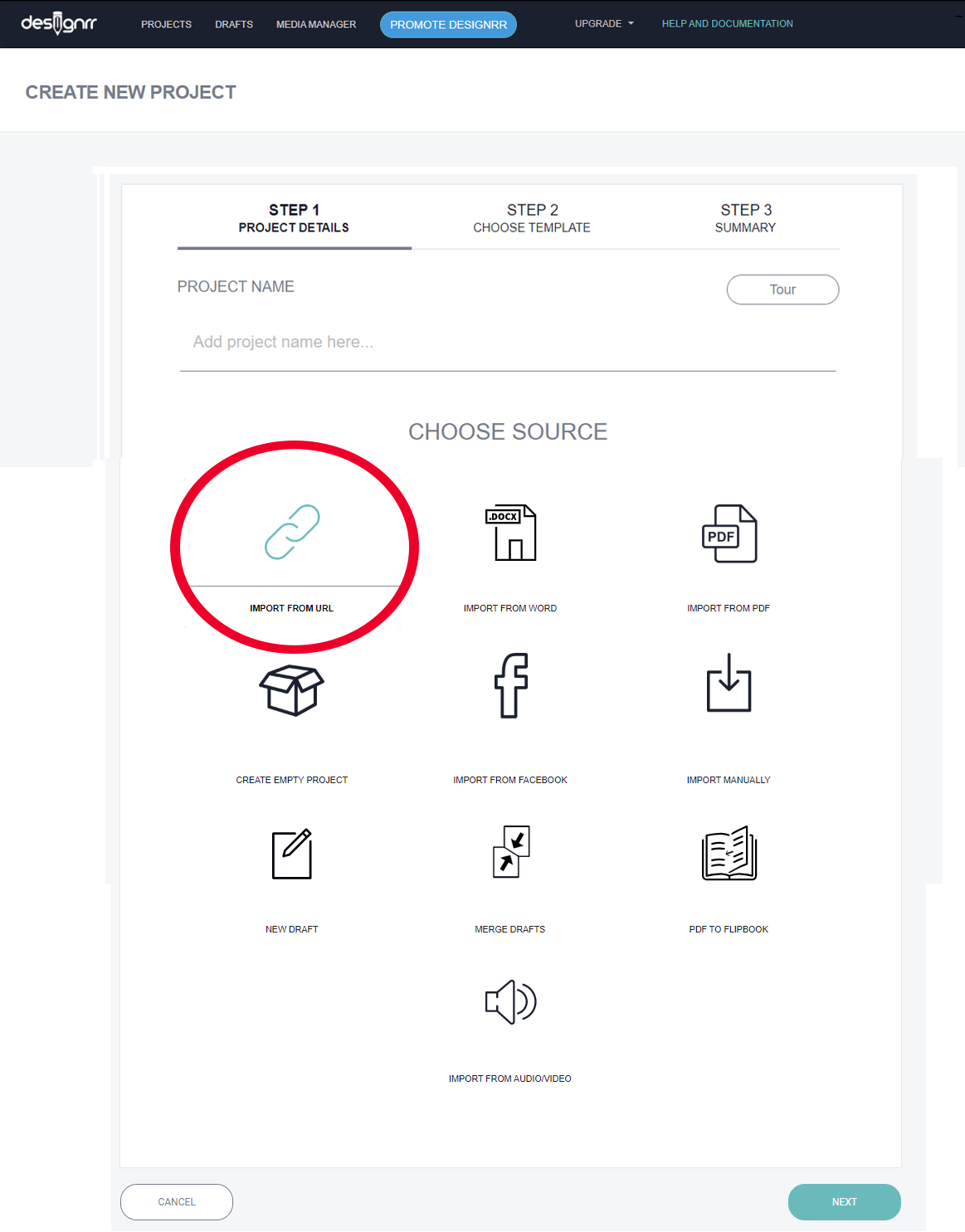The width and height of the screenshot is (965, 1232).
Task: Open the Projects menu item
Action: click(x=166, y=25)
